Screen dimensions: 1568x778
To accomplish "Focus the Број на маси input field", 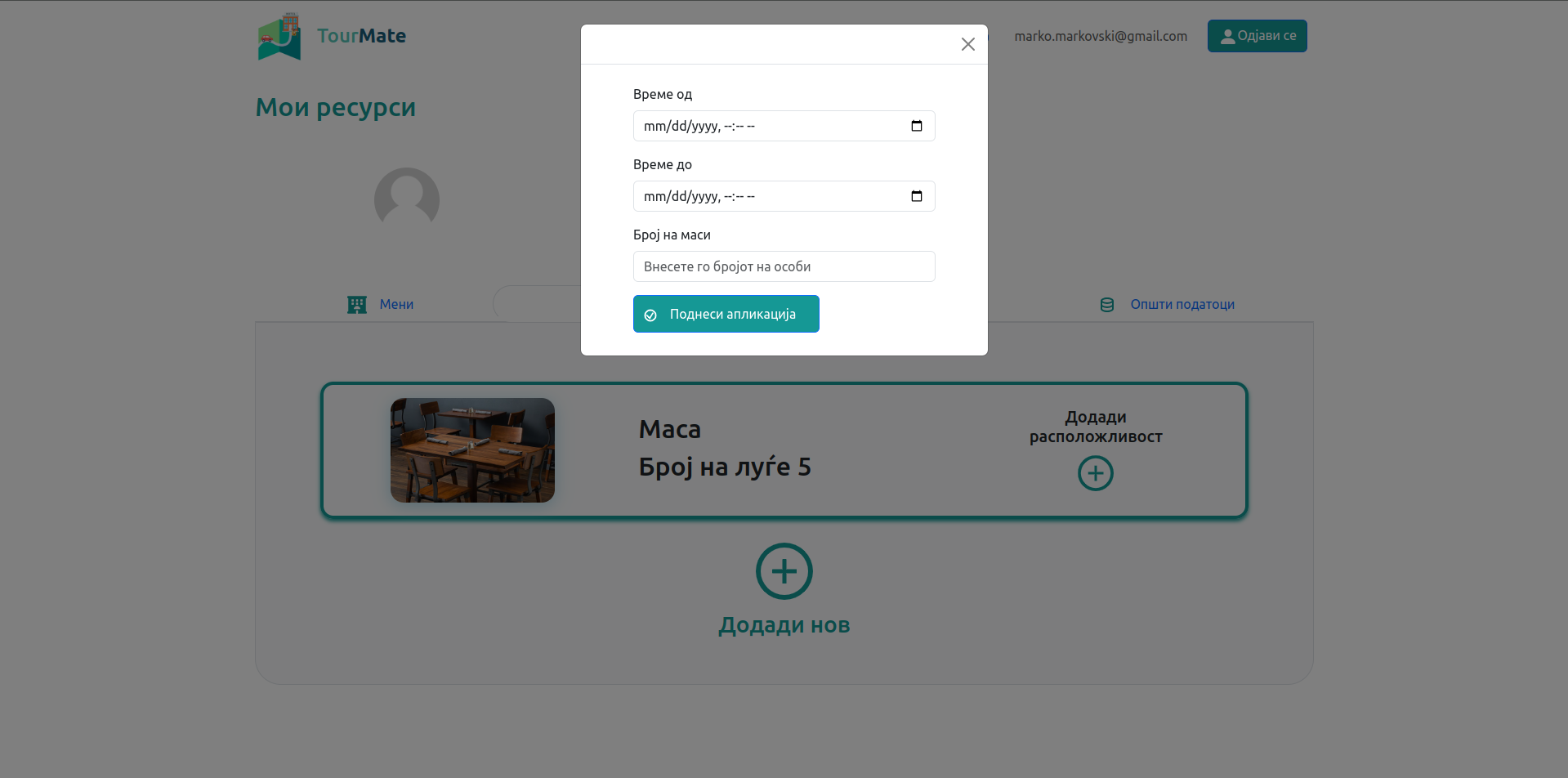I will click(784, 266).
